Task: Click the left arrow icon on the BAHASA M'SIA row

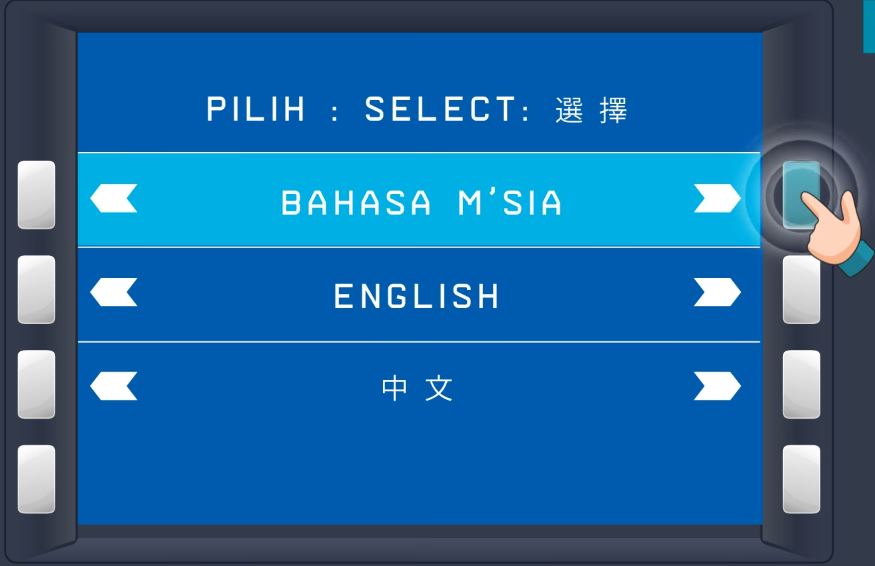Action: 114,200
